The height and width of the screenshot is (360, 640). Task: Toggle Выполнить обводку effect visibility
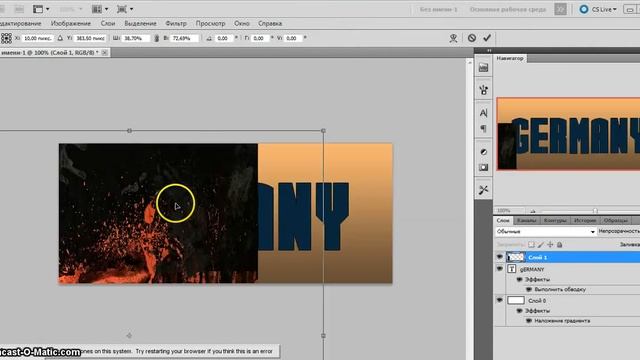(529, 289)
